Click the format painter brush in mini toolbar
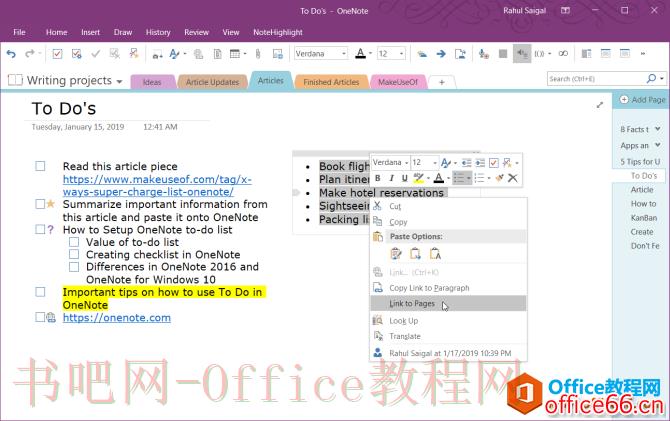This screenshot has height=421, width=670. (x=499, y=178)
